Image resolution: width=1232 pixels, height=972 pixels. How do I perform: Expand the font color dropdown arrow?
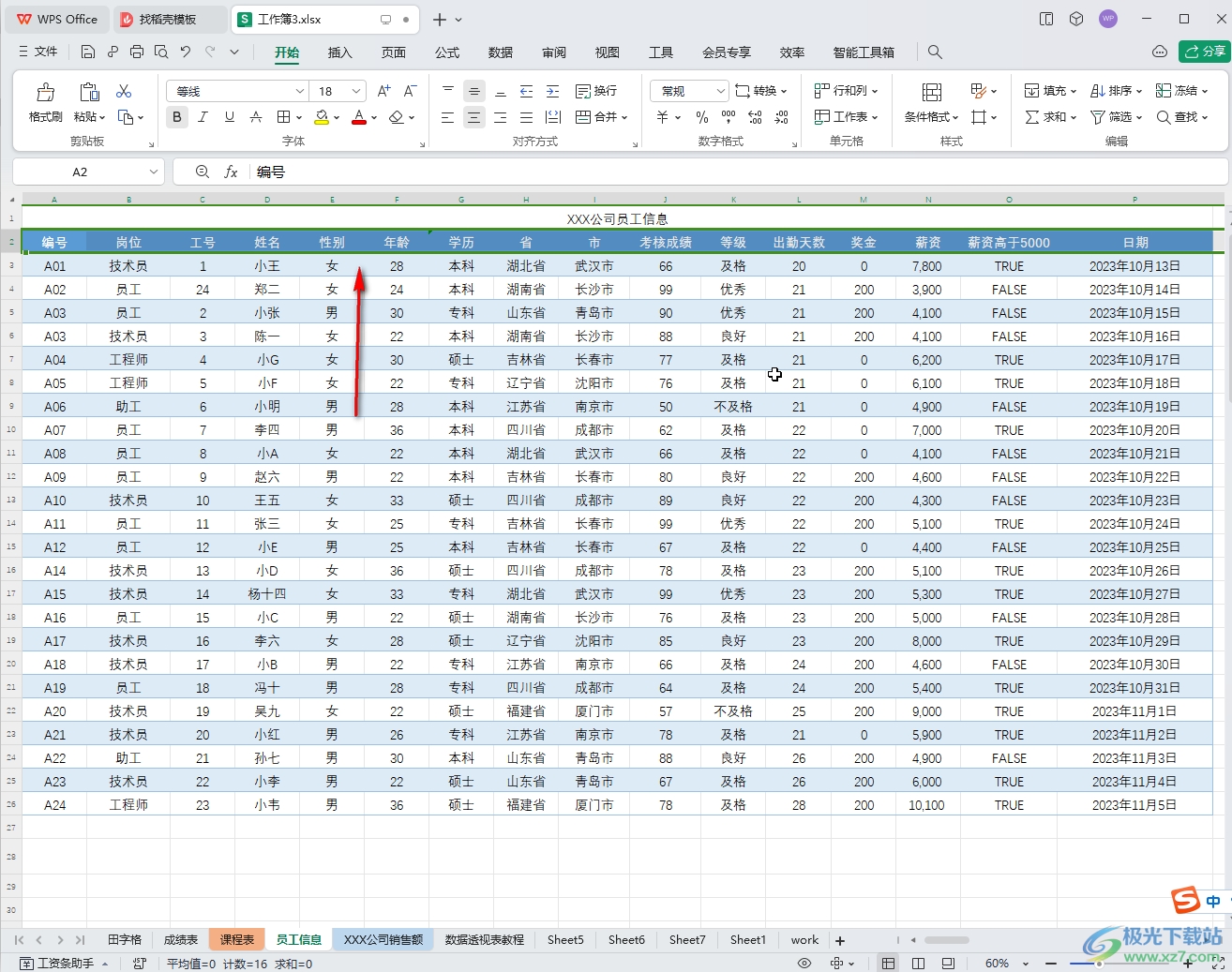point(374,118)
